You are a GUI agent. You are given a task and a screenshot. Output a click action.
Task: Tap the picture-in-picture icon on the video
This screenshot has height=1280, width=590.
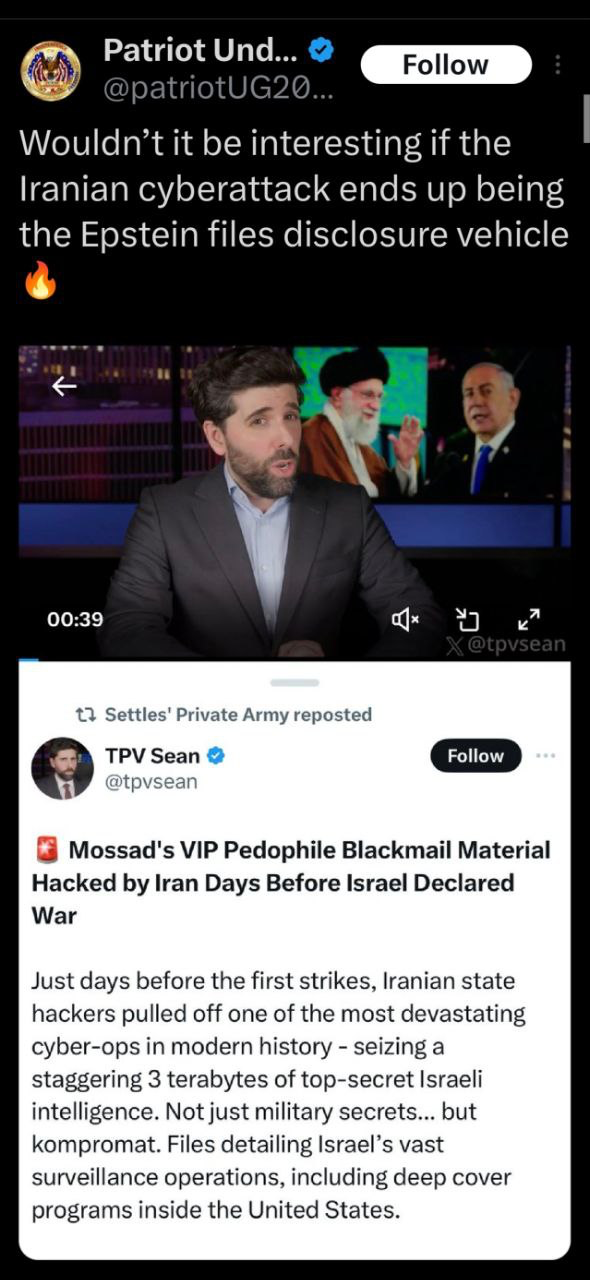(x=468, y=621)
